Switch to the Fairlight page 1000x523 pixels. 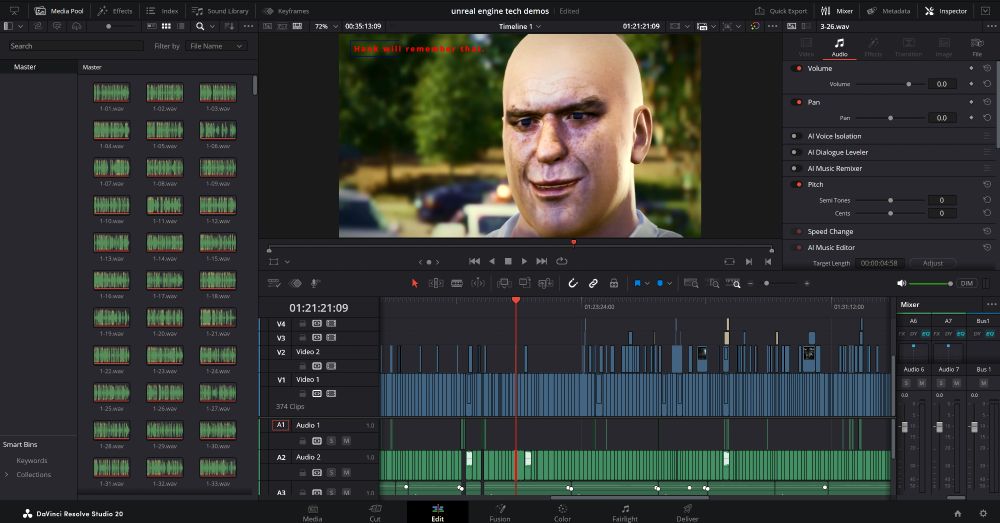[x=625, y=513]
